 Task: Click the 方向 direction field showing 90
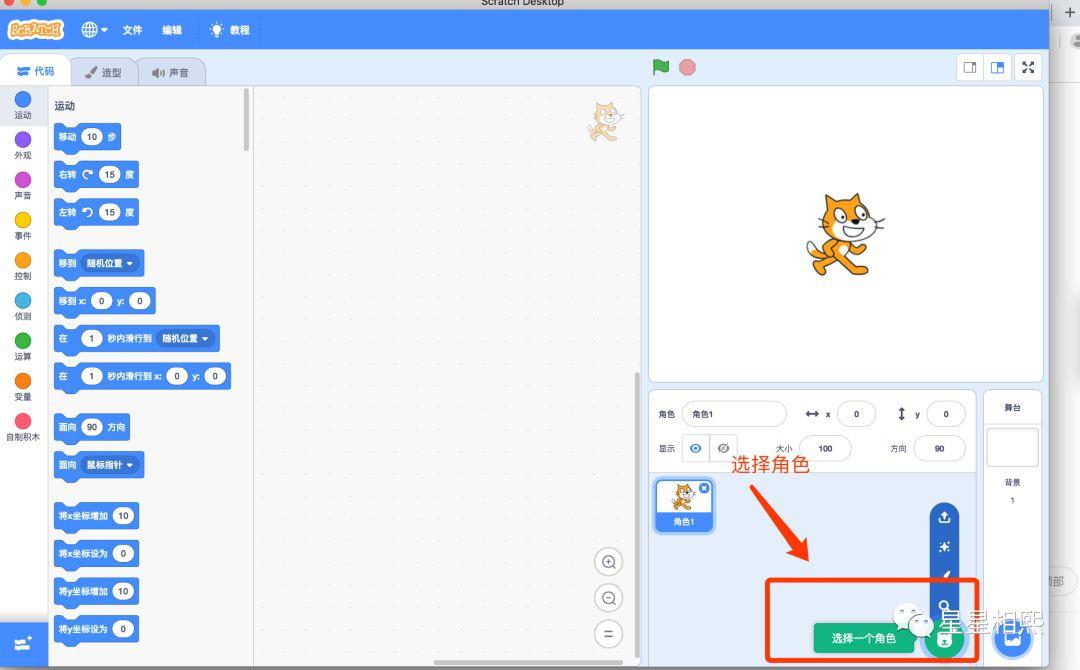coord(939,448)
